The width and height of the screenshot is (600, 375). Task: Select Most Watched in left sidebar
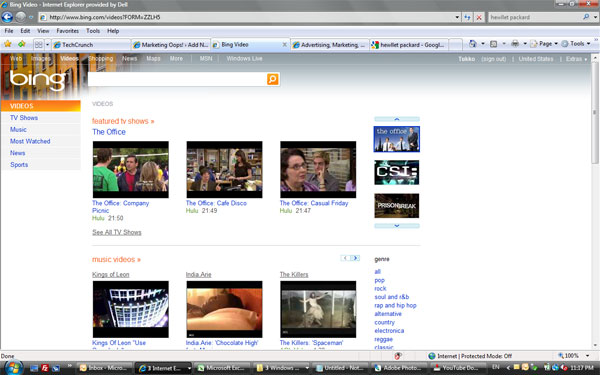pyautogui.click(x=30, y=141)
